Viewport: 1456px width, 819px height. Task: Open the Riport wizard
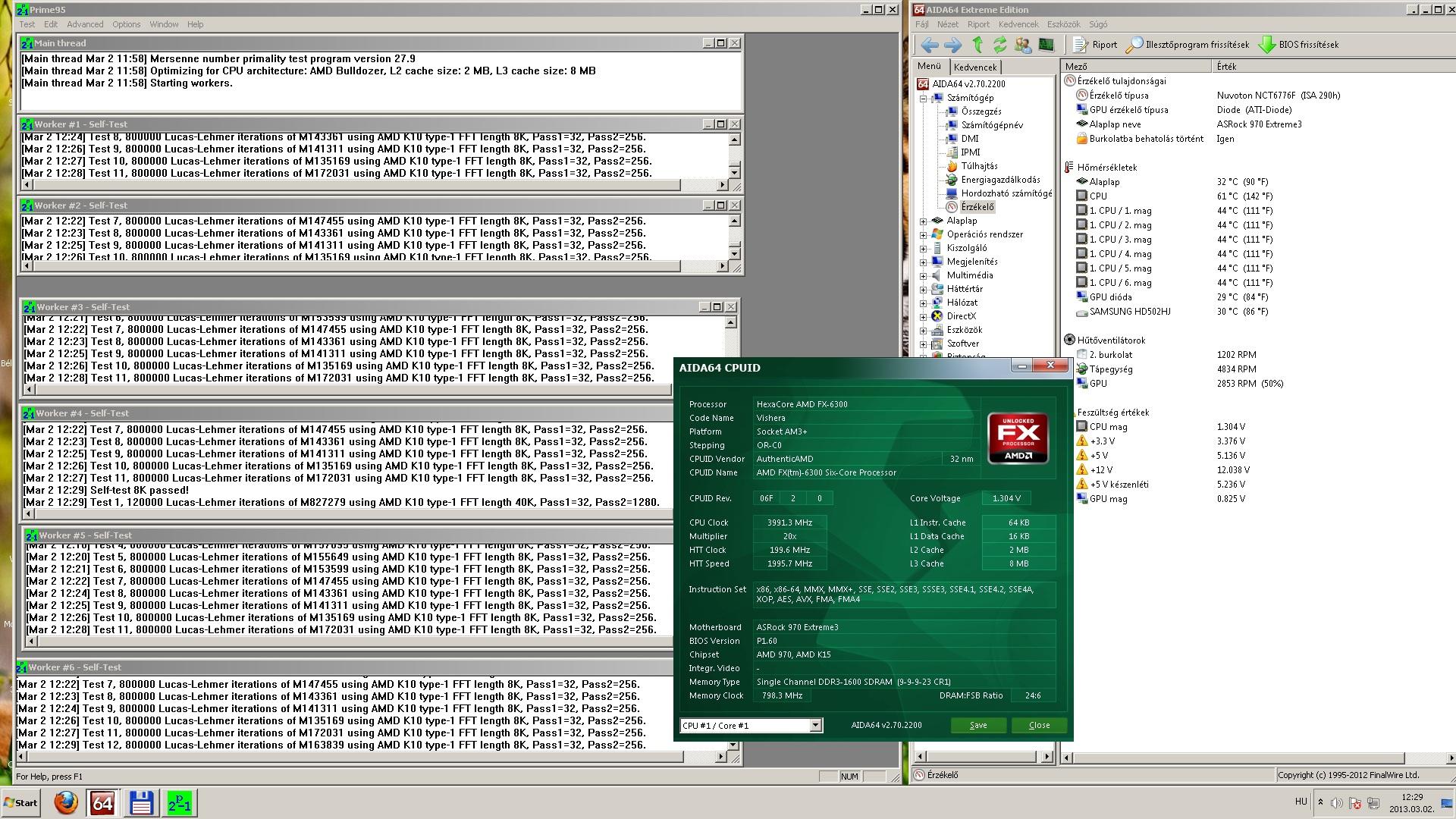coord(1095,45)
